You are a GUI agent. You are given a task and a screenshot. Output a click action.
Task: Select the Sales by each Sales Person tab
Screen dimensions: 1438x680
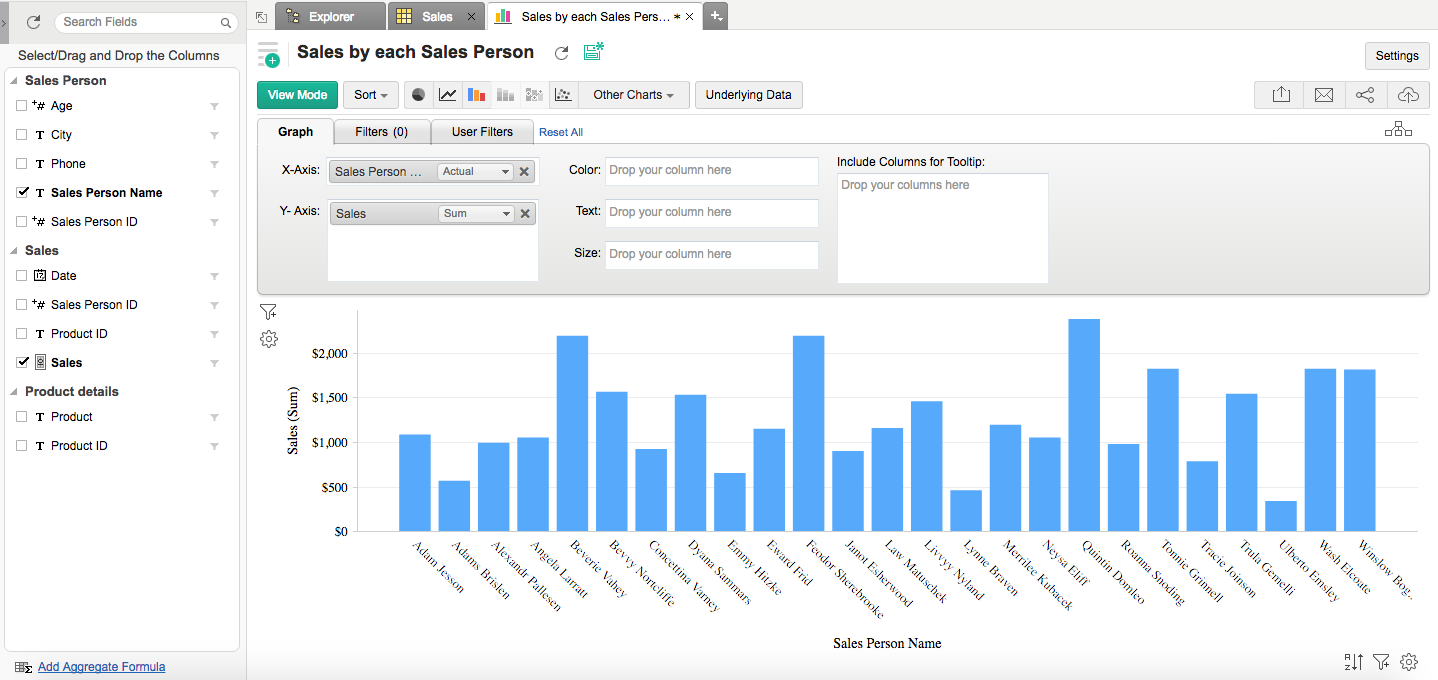click(596, 16)
